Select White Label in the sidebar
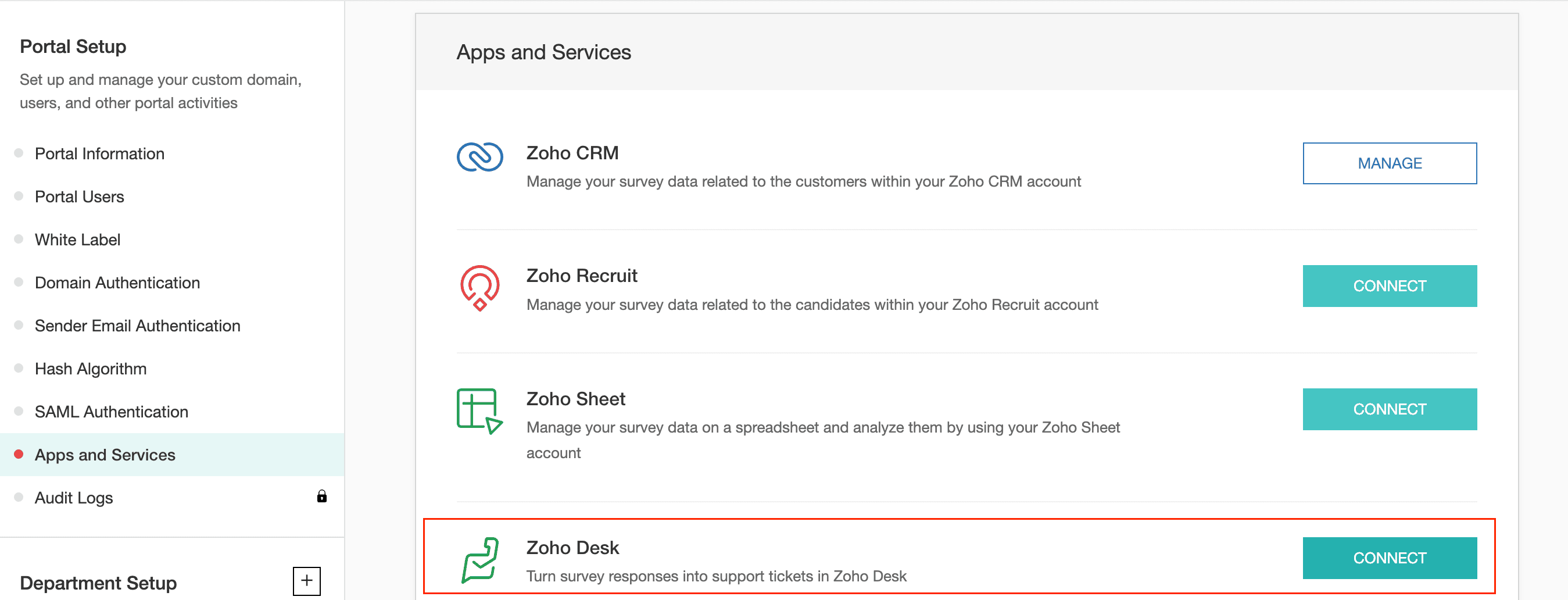 point(77,240)
